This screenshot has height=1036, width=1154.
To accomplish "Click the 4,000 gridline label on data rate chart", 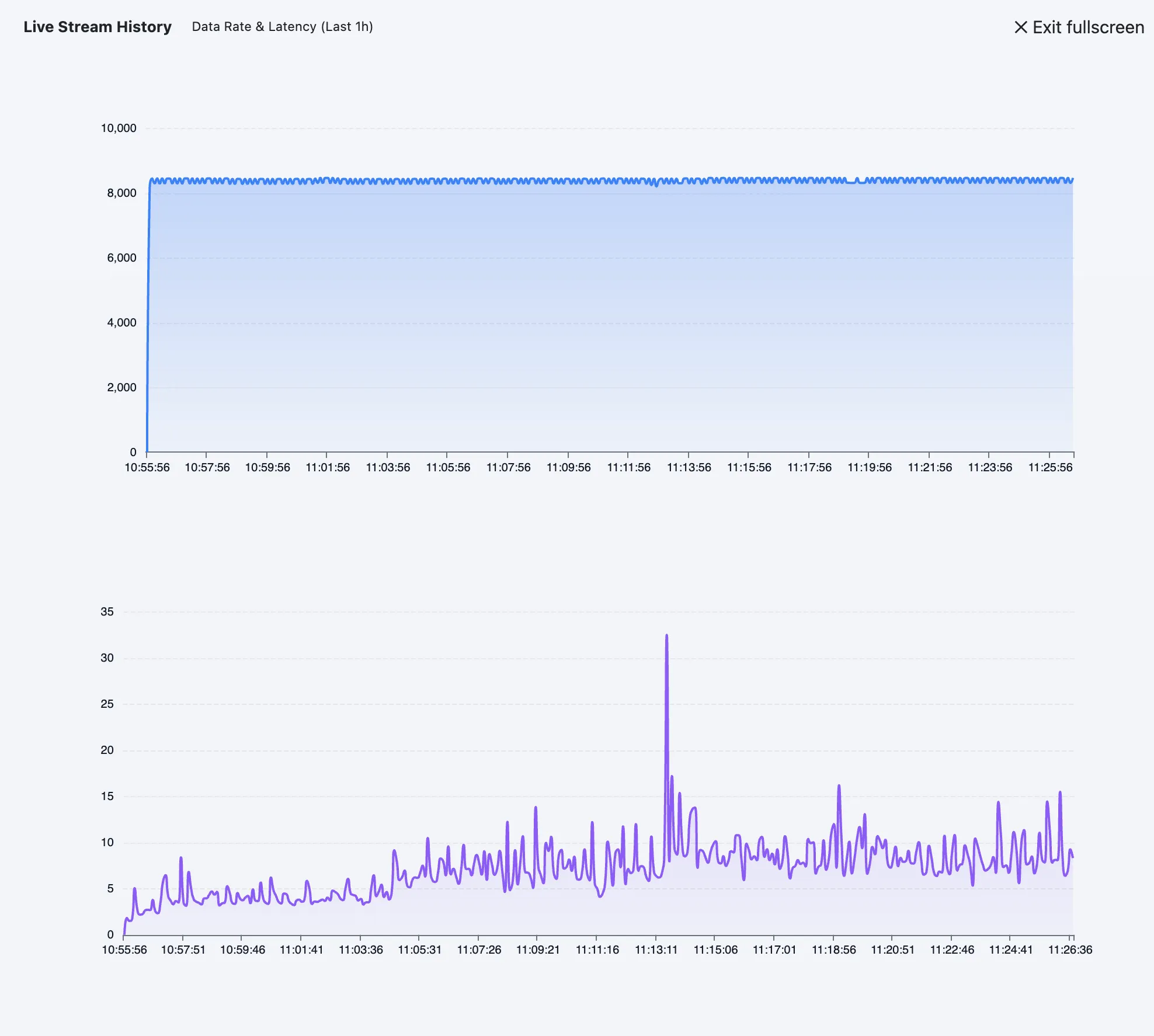I will pos(121,322).
